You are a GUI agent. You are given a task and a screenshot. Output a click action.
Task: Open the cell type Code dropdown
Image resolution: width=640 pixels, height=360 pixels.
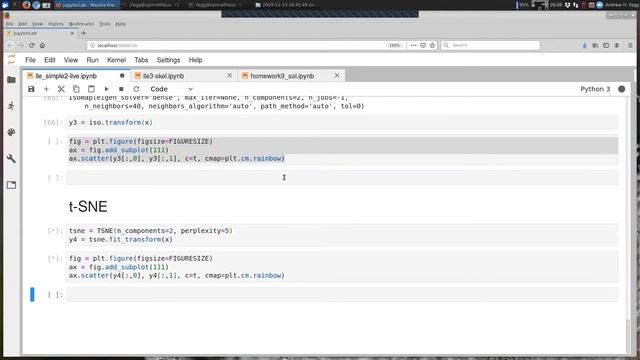click(171, 89)
